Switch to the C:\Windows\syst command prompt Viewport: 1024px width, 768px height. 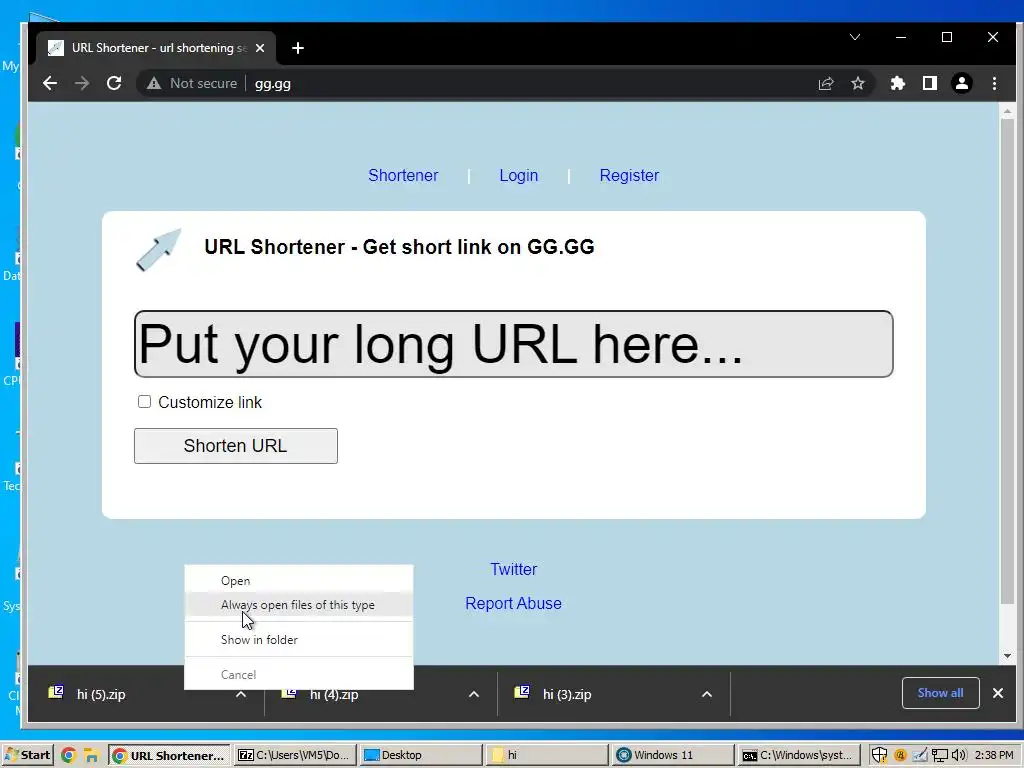[x=798, y=755]
